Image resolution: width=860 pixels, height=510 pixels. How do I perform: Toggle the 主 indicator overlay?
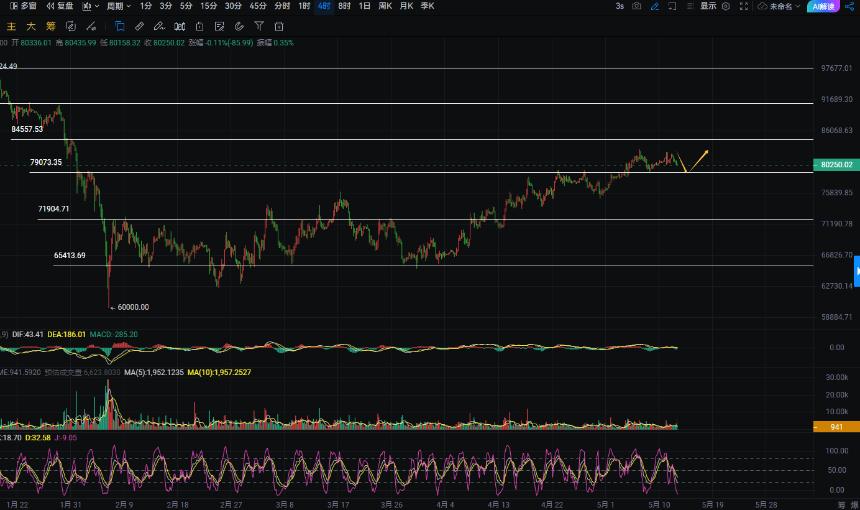[x=12, y=26]
